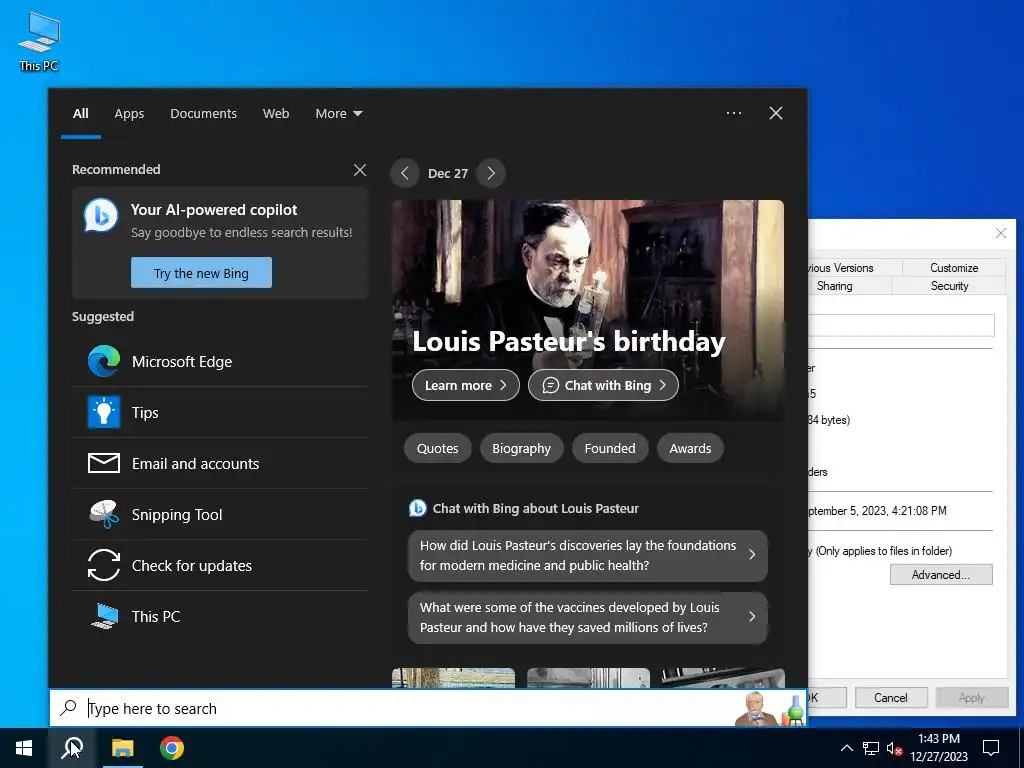Dismiss the Recommended section
1024x768 pixels.
(360, 170)
